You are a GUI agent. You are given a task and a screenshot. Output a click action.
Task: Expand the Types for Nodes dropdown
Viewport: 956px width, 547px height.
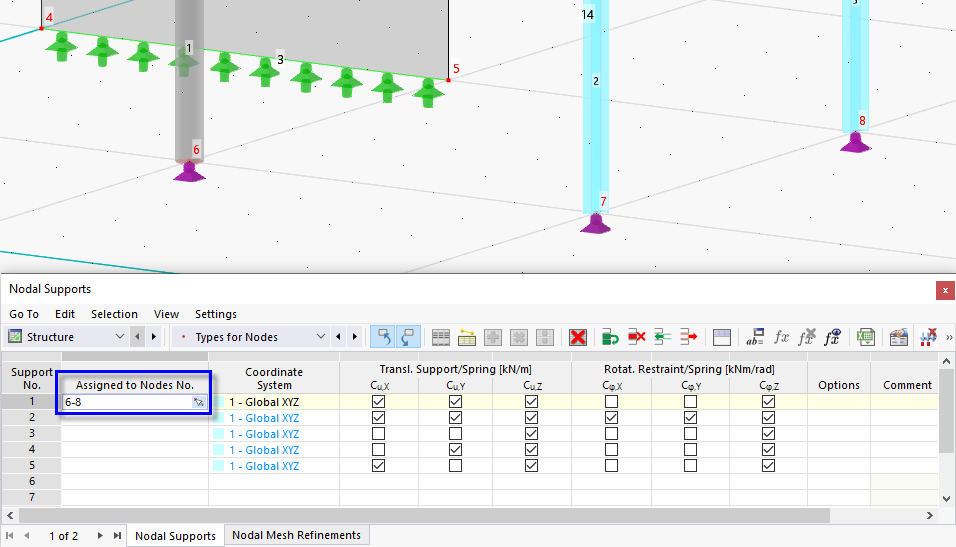tap(321, 337)
